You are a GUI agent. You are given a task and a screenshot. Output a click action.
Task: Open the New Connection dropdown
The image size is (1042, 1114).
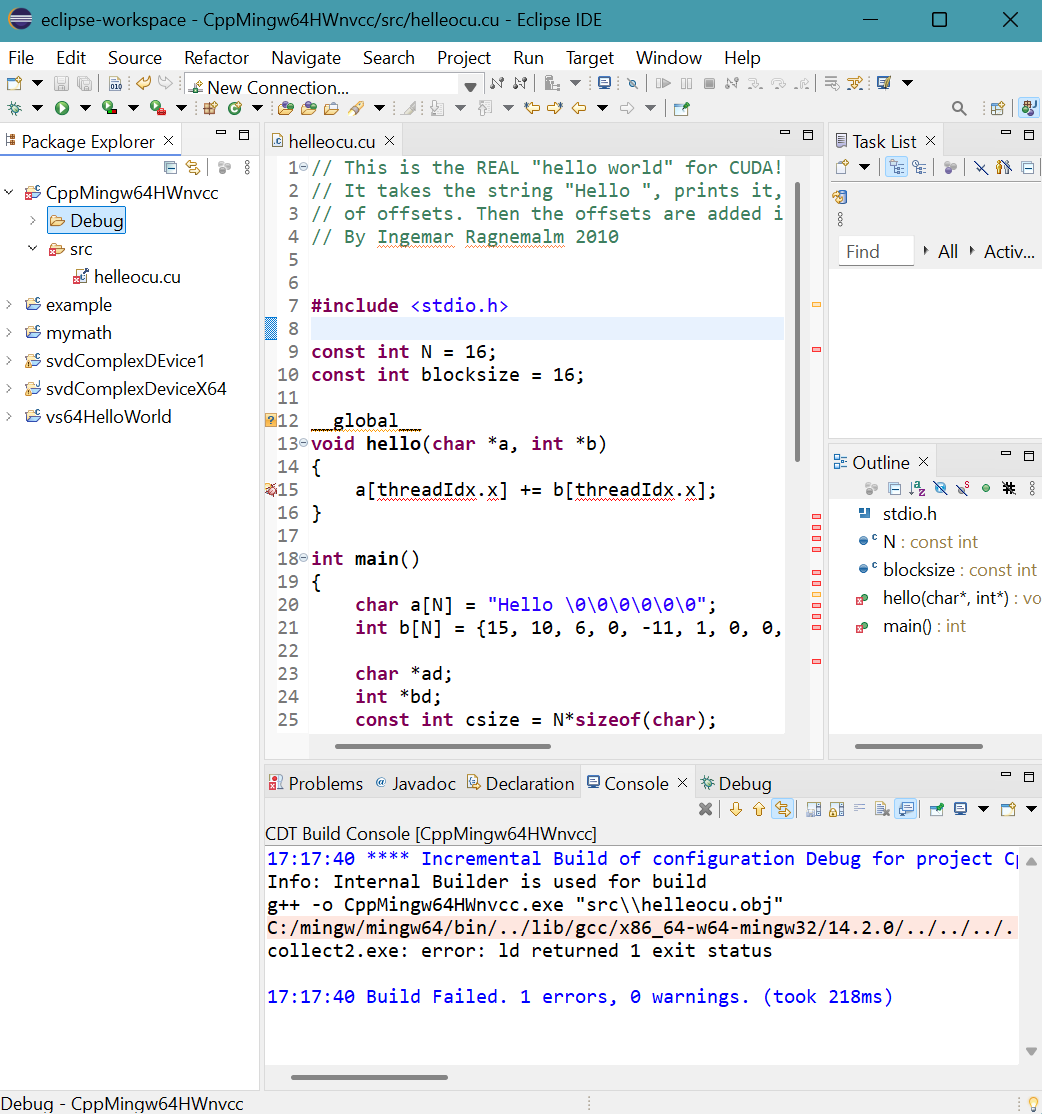470,87
